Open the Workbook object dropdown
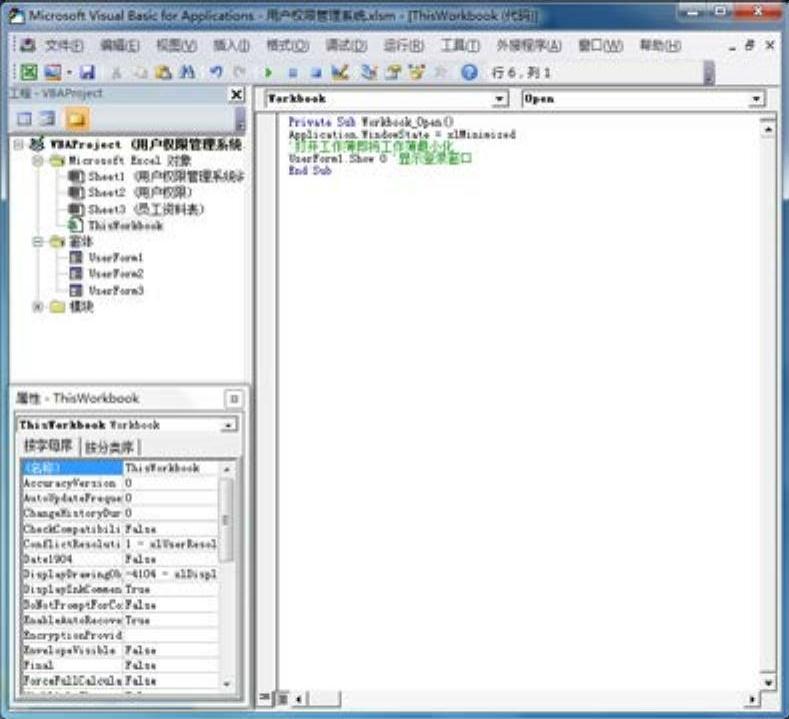789x719 pixels. coord(499,99)
